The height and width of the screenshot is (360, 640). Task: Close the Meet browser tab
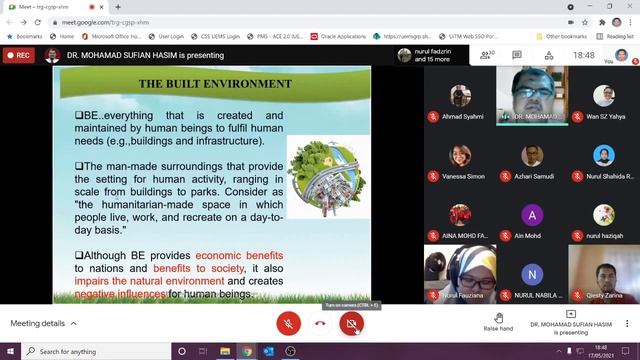[102, 7]
